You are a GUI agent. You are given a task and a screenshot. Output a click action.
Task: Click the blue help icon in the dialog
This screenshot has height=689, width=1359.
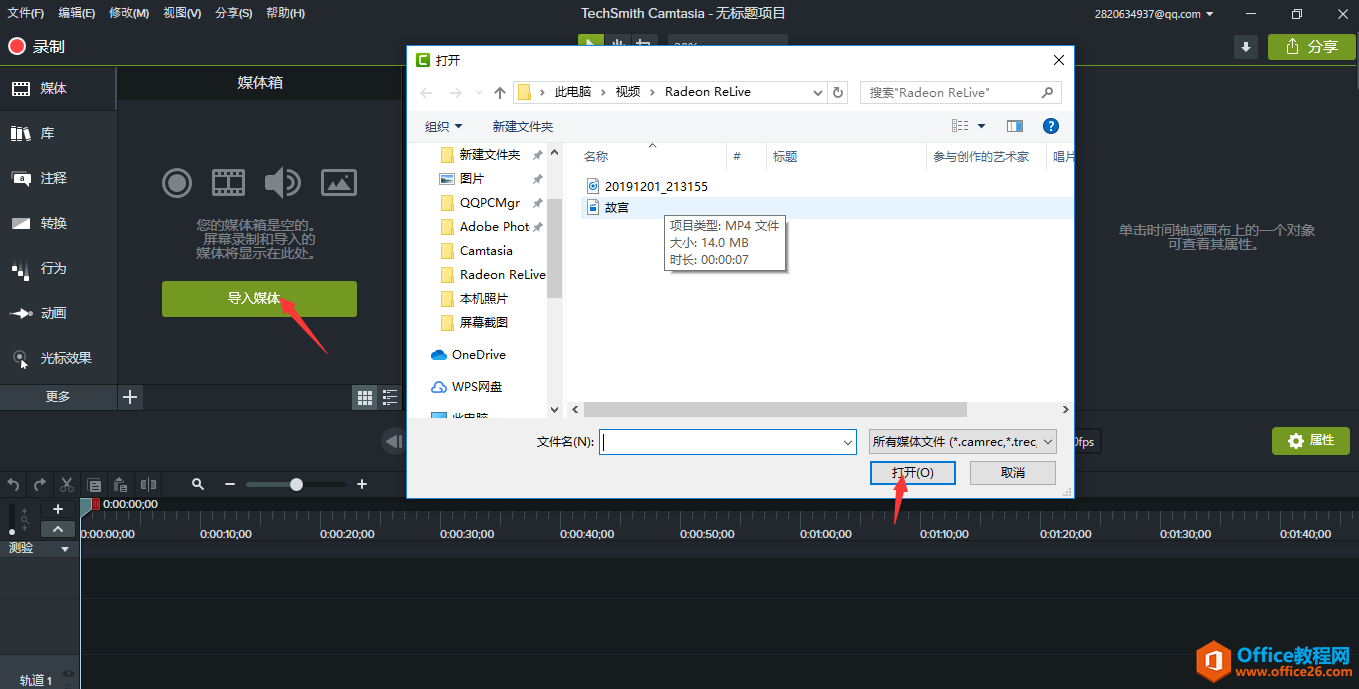(x=1051, y=126)
